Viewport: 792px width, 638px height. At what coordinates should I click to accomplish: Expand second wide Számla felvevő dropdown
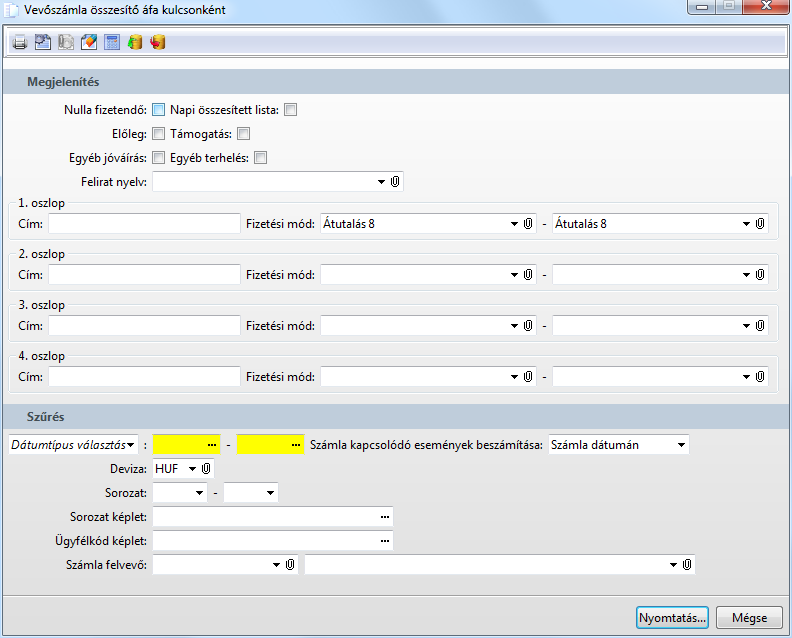(x=673, y=565)
